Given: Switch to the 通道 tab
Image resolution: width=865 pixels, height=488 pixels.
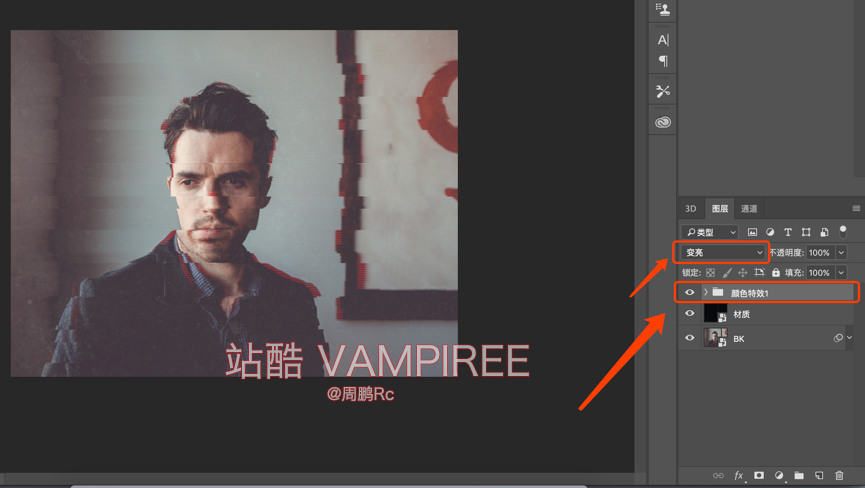Looking at the screenshot, I should (x=749, y=208).
